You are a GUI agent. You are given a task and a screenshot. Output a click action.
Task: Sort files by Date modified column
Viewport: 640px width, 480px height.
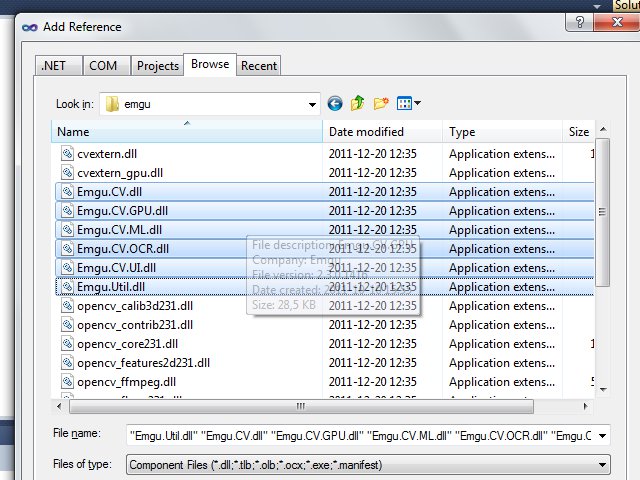[382, 132]
